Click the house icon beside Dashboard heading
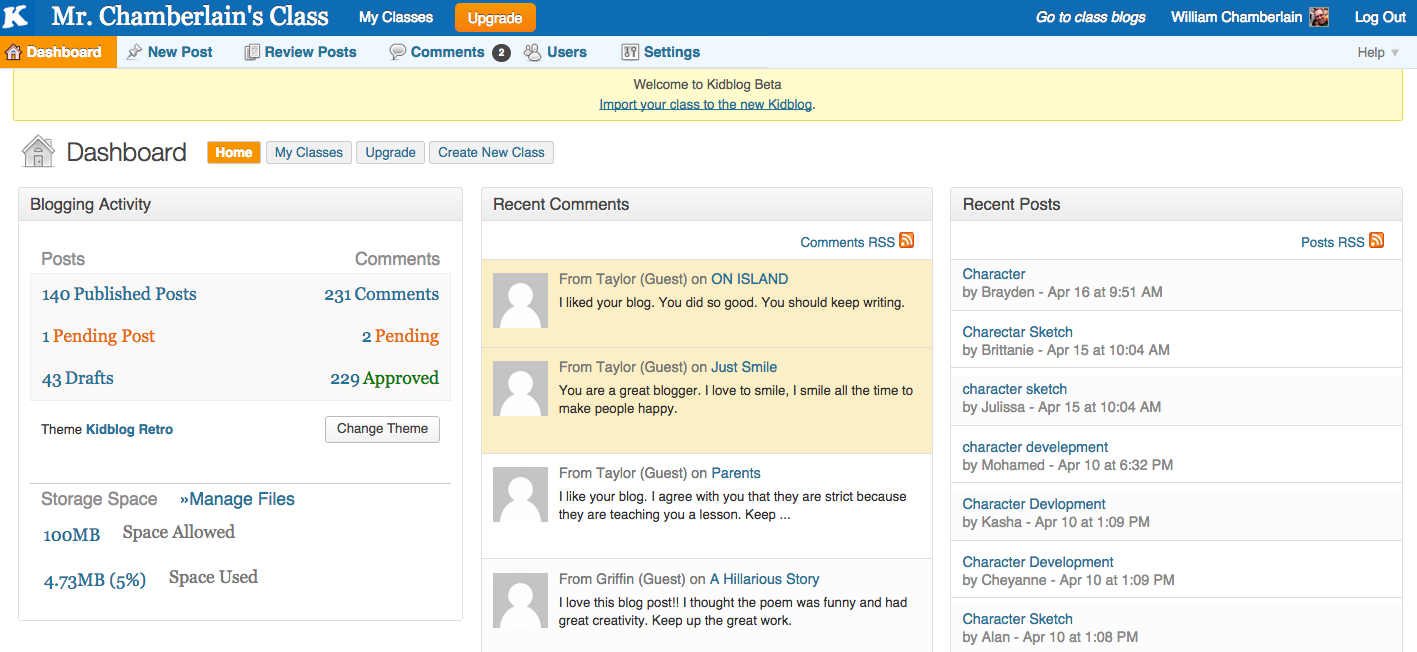Image resolution: width=1417 pixels, height=652 pixels. (x=37, y=150)
